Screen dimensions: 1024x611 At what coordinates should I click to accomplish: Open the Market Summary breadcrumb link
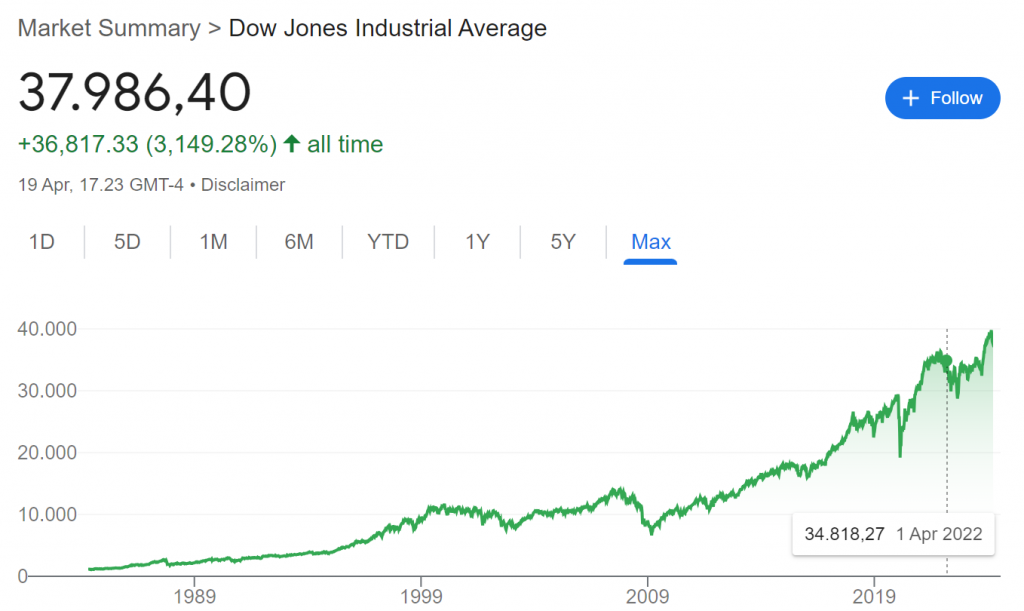(109, 28)
